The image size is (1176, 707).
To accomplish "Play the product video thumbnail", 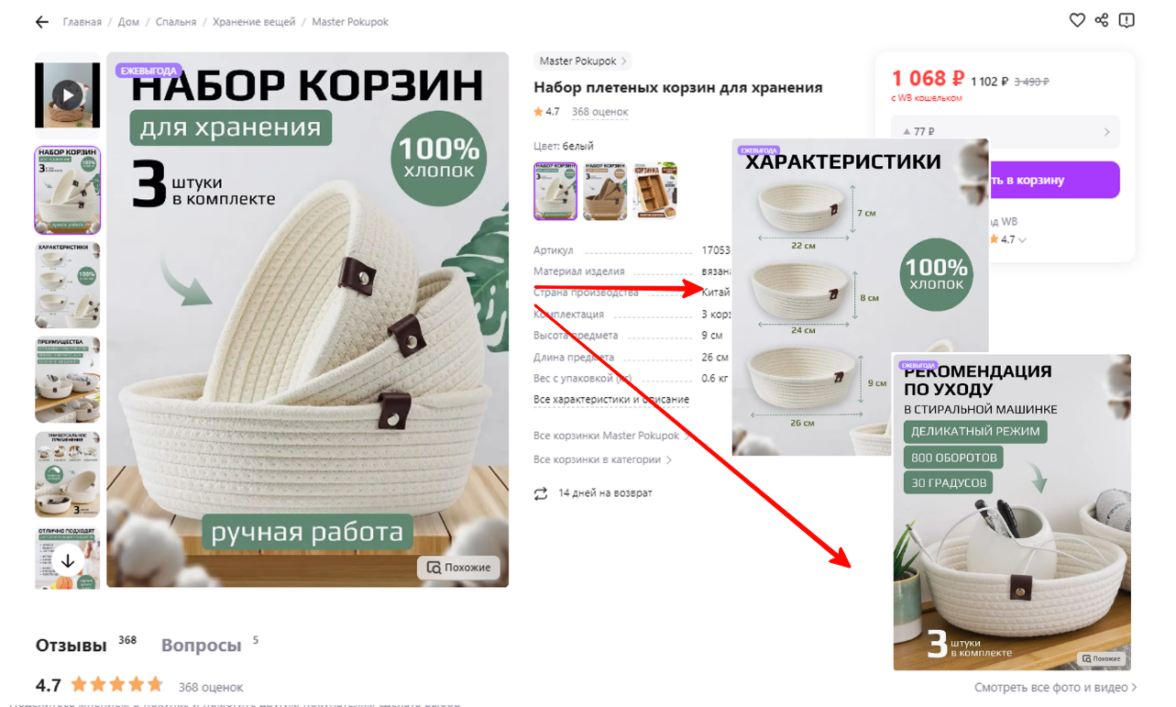I will tap(68, 95).
